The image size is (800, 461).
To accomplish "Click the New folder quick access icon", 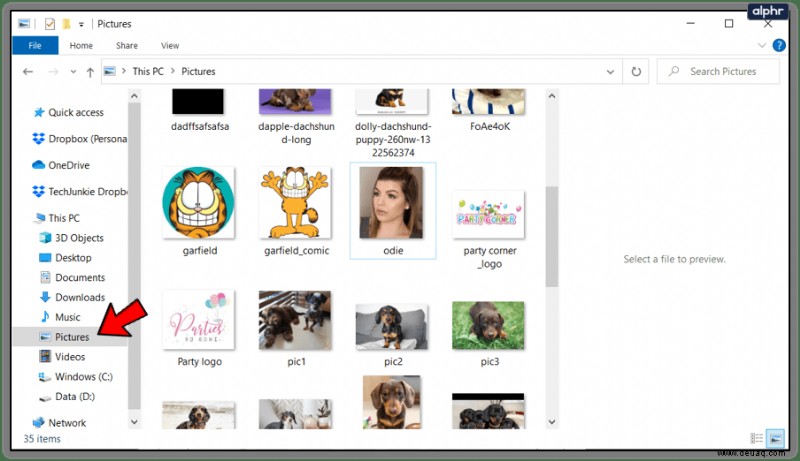I will tap(66, 24).
